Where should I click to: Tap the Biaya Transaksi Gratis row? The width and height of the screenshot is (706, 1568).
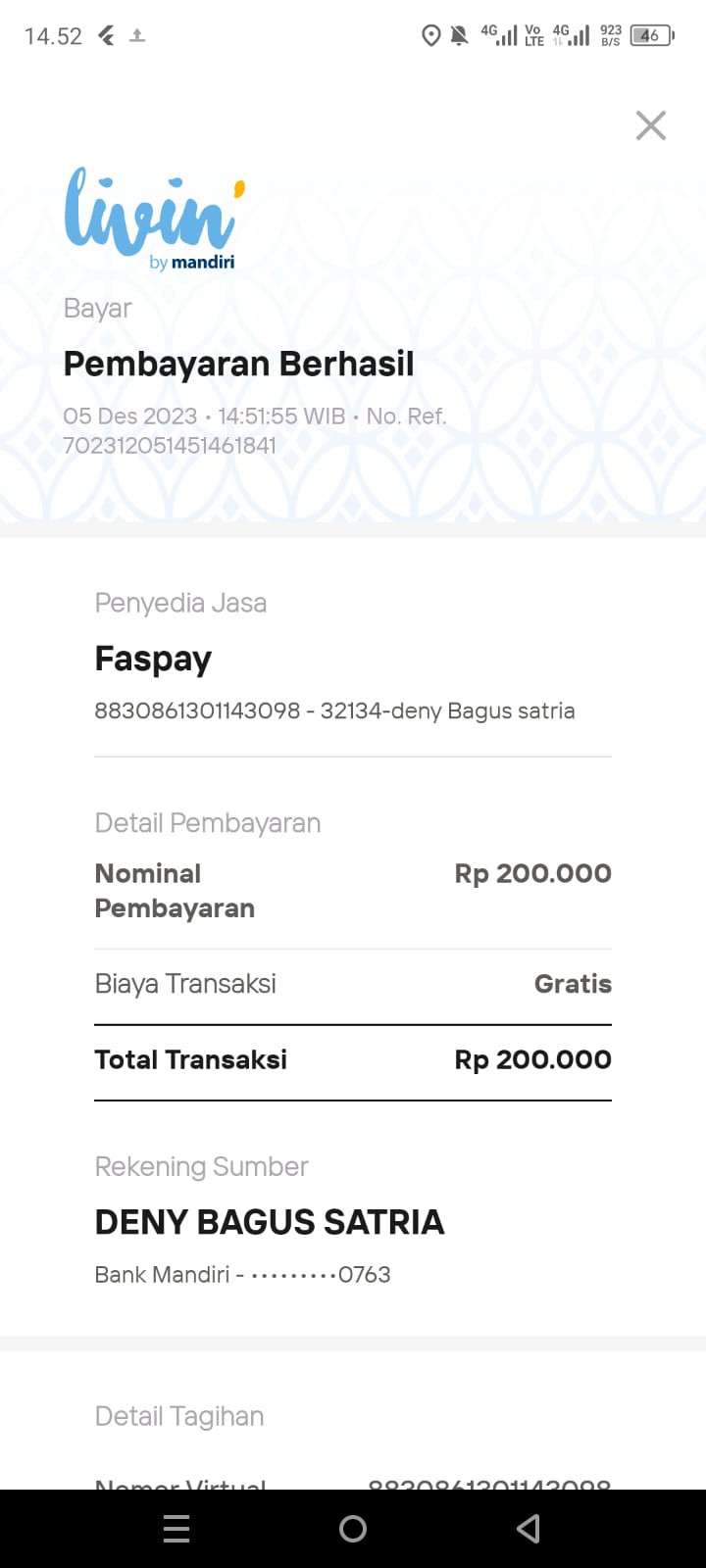(352, 984)
